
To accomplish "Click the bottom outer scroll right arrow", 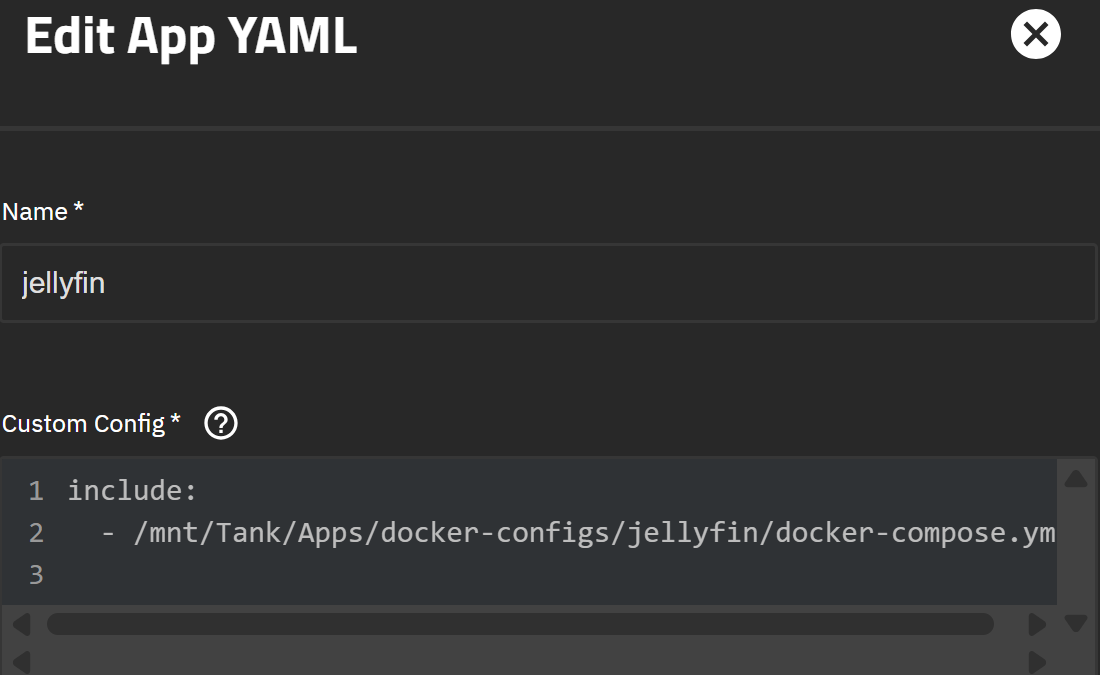I will click(x=1037, y=661).
